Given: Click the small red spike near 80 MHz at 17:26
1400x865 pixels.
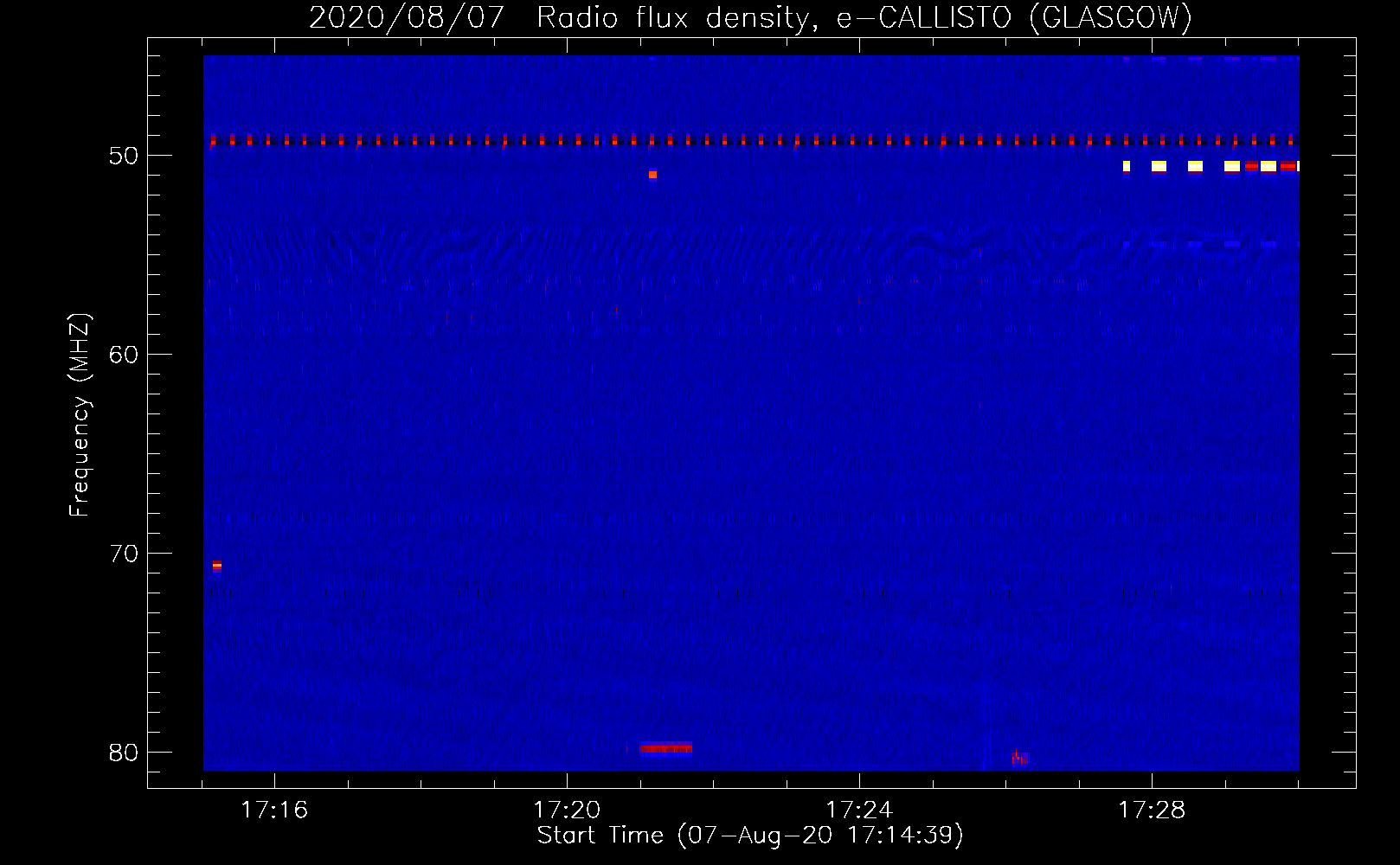Looking at the screenshot, I should coord(1019,759).
